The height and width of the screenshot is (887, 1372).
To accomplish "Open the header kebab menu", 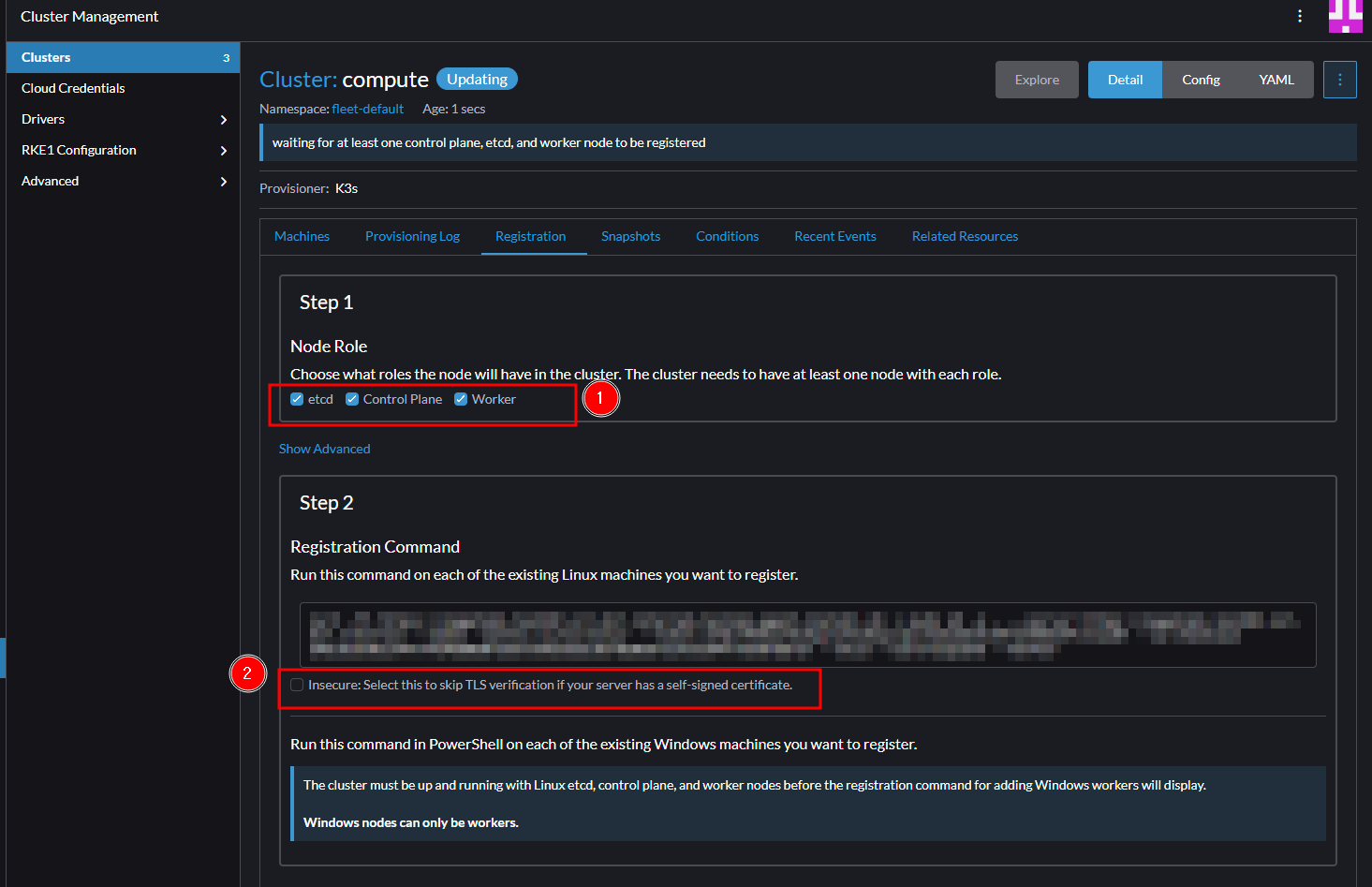I will 1300,16.
